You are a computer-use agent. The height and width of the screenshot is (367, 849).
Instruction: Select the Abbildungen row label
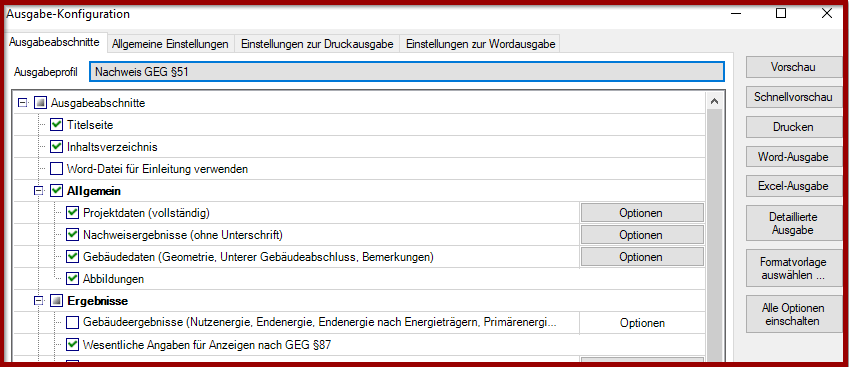pyautogui.click(x=113, y=279)
